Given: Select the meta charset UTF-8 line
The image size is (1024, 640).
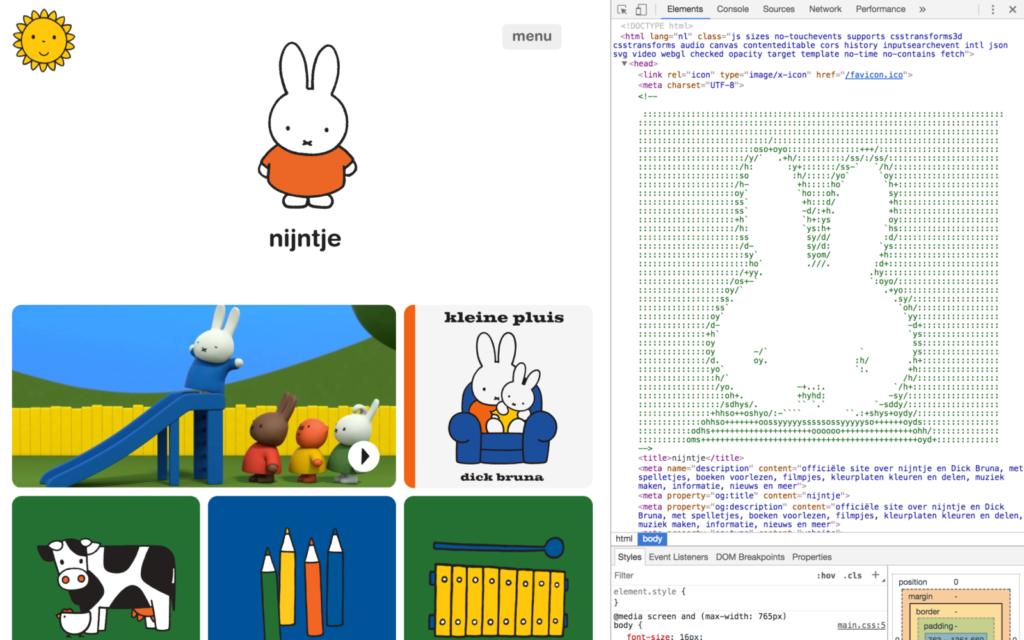Looking at the screenshot, I should [691, 86].
